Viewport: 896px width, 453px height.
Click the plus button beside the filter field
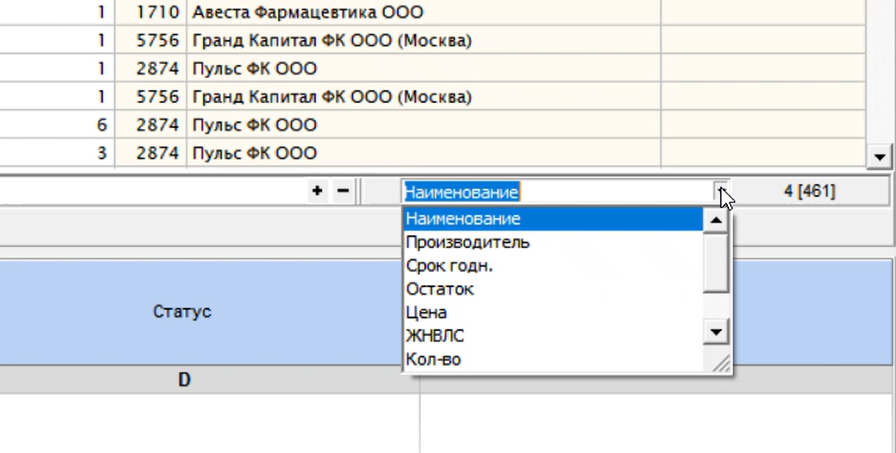(318, 191)
